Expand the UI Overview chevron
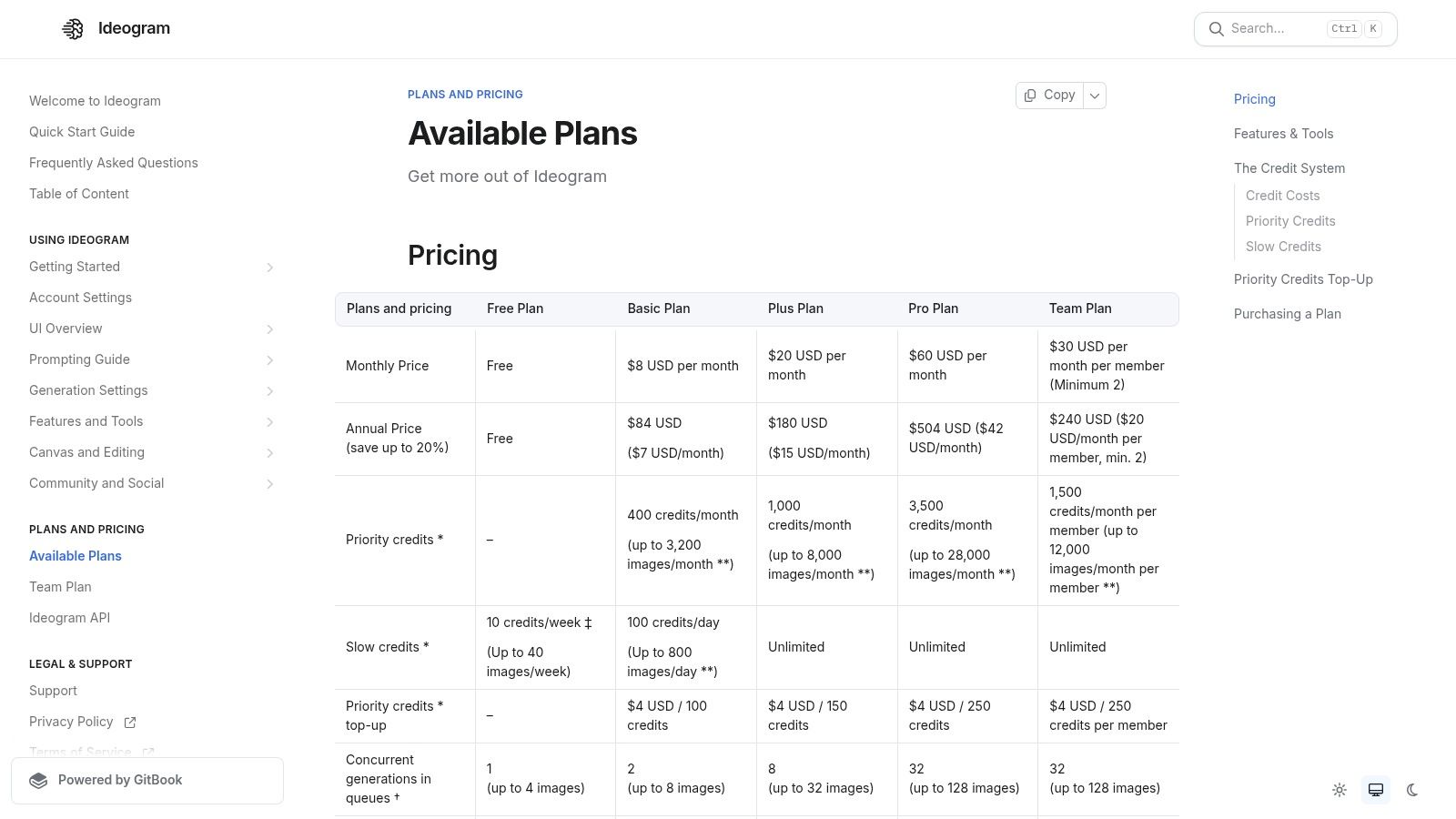1456x819 pixels. coord(269,329)
